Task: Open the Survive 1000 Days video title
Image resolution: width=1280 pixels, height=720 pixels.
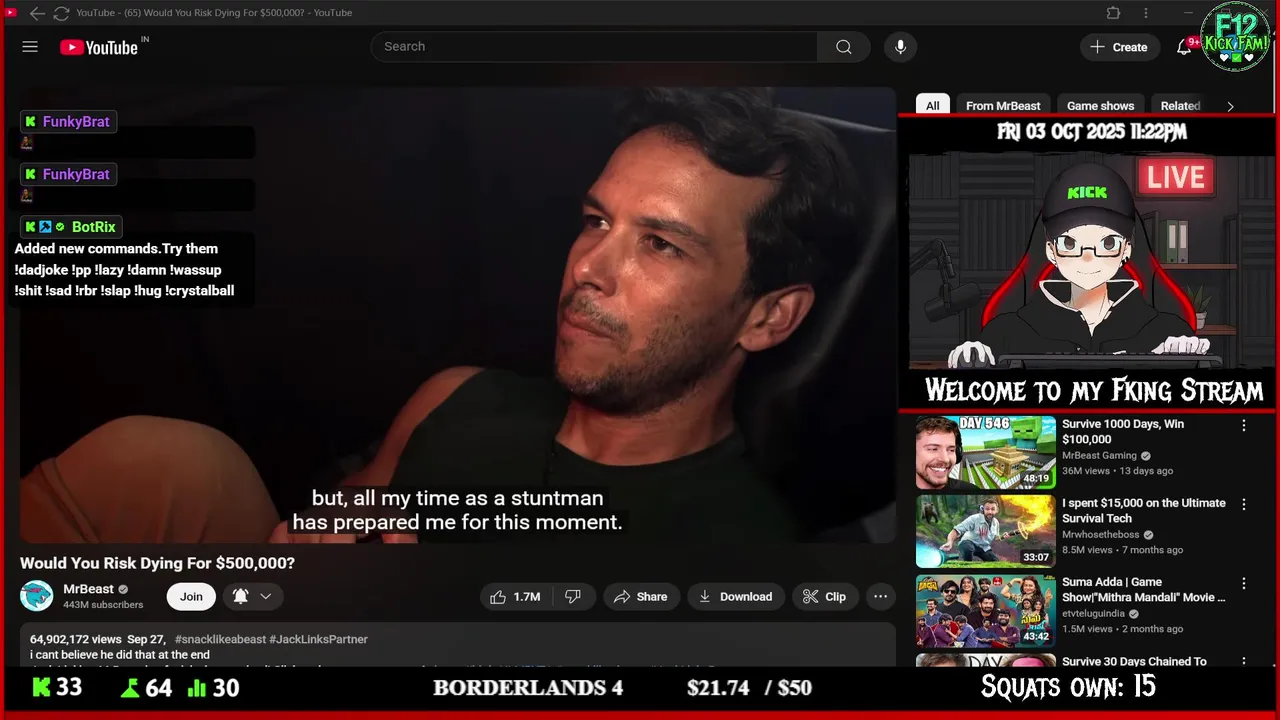Action: 1123,432
